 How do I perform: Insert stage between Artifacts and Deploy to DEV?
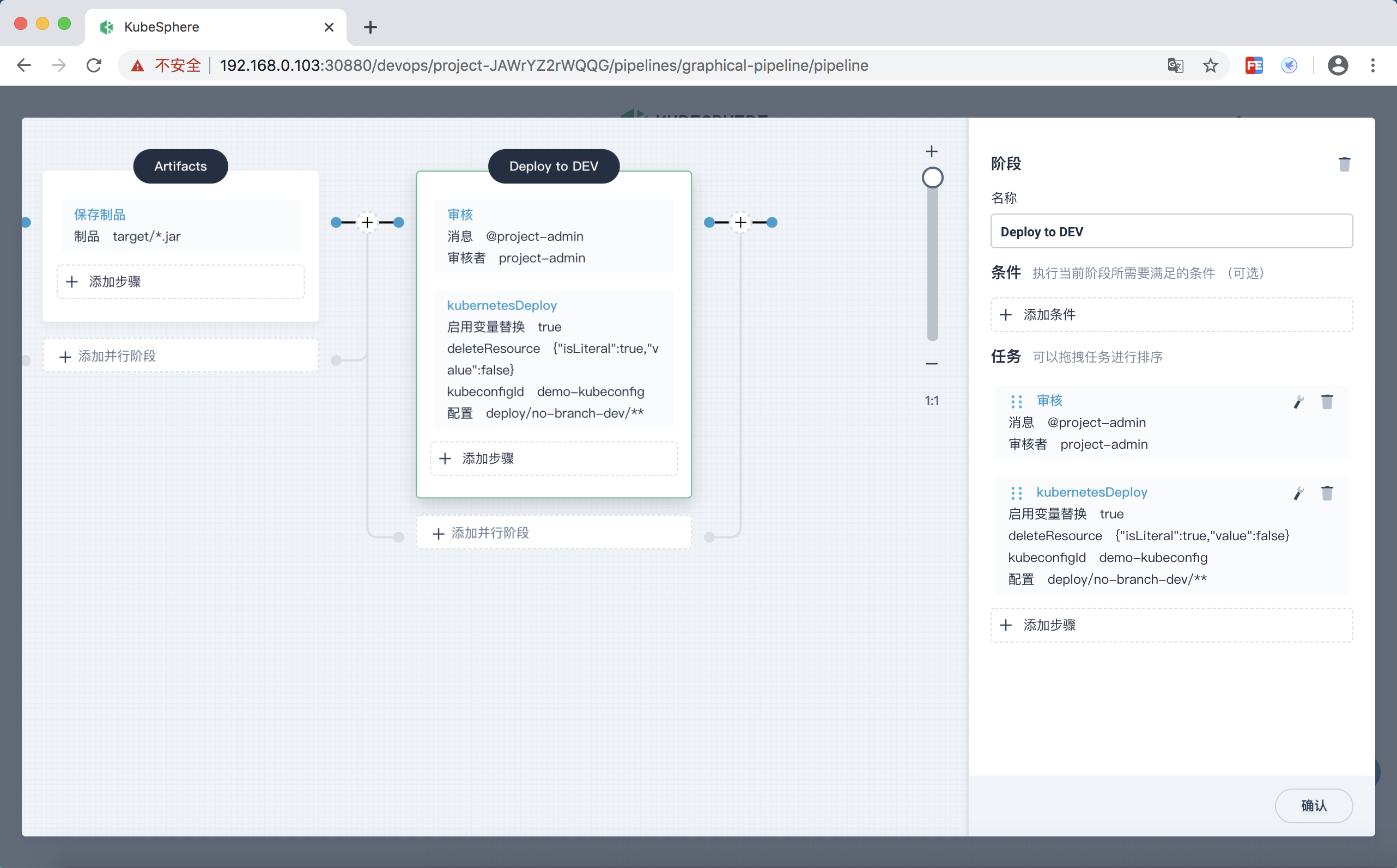(x=368, y=222)
